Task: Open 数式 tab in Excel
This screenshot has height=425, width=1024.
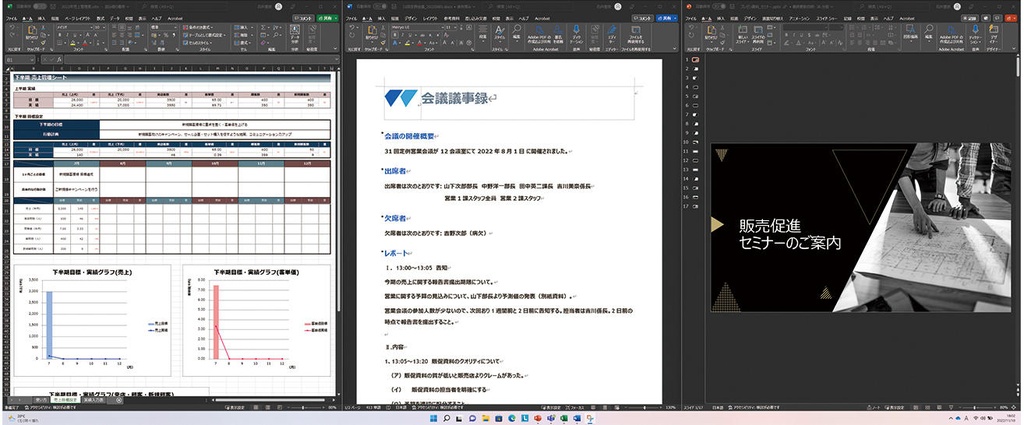Action: (100, 18)
